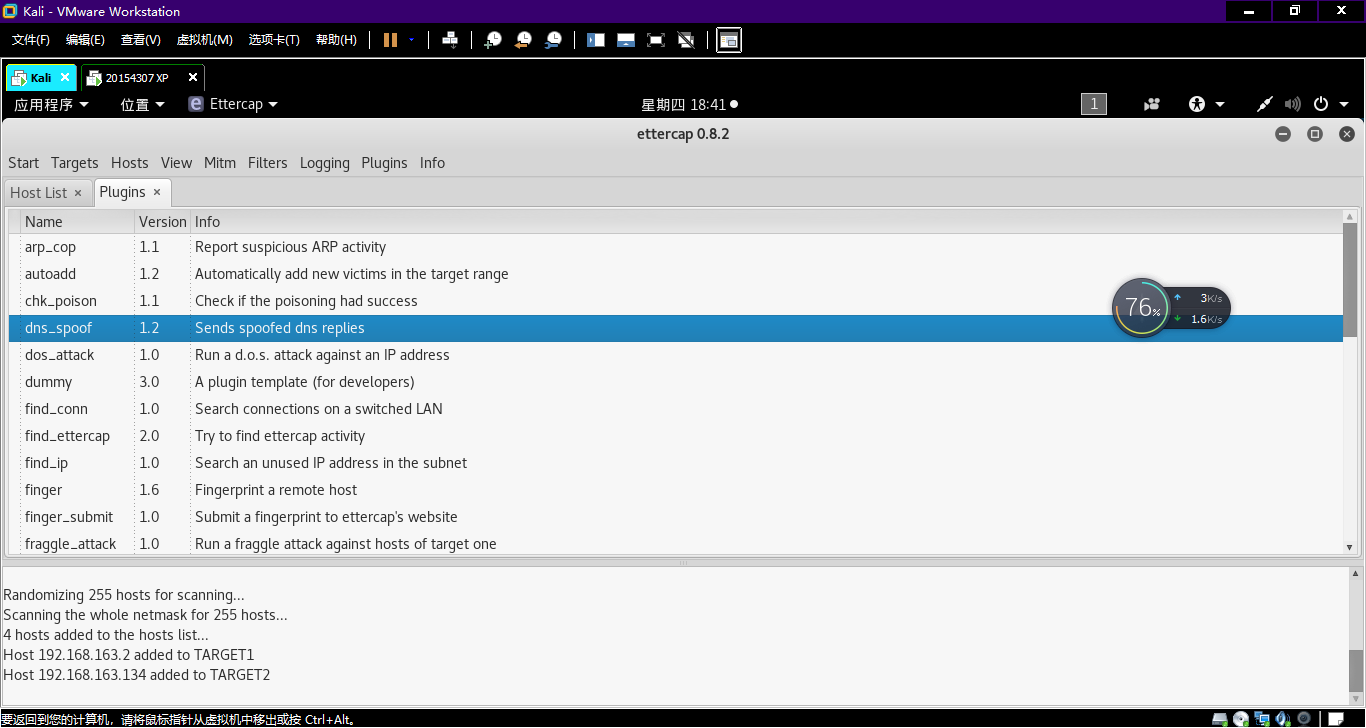This screenshot has width=1366, height=728.
Task: Switch to the 20154307 XP VM tab
Action: pyautogui.click(x=136, y=78)
